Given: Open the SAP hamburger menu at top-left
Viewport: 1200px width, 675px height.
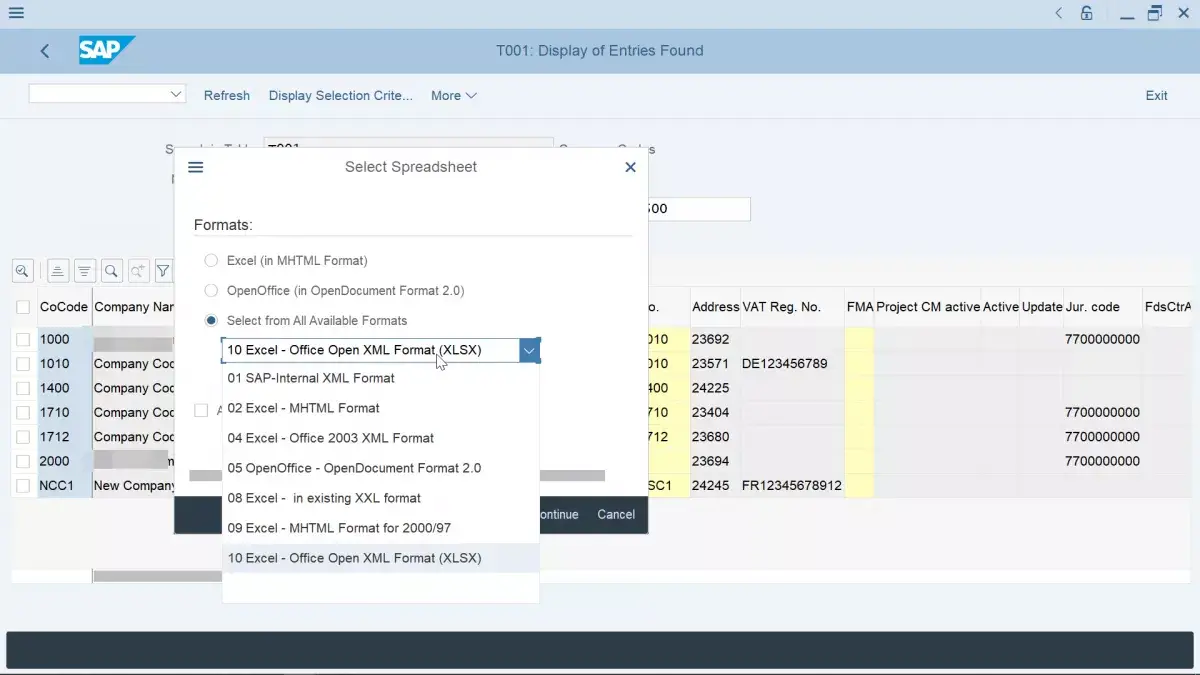Looking at the screenshot, I should 15,13.
